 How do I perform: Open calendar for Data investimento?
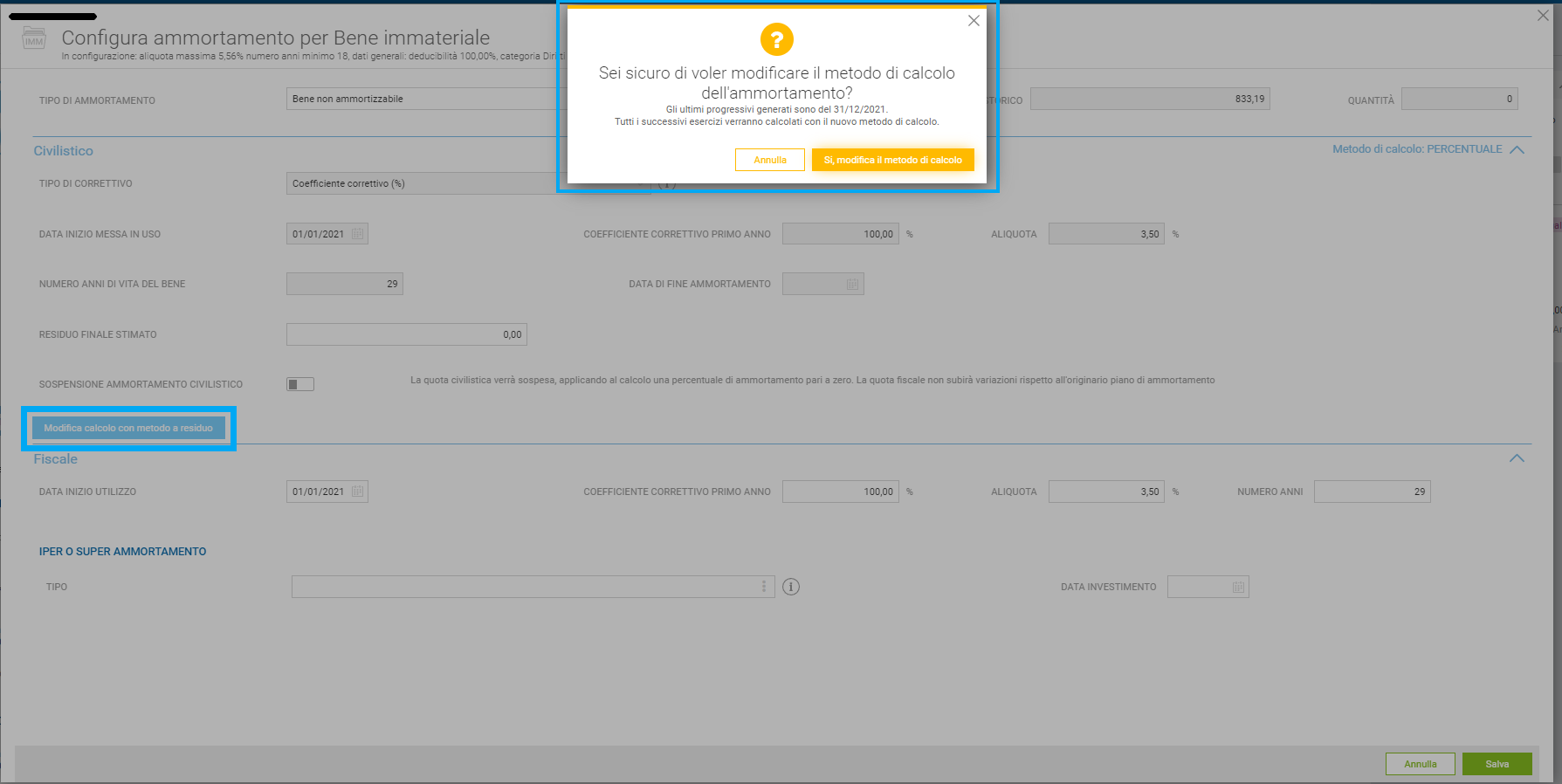click(x=1238, y=587)
